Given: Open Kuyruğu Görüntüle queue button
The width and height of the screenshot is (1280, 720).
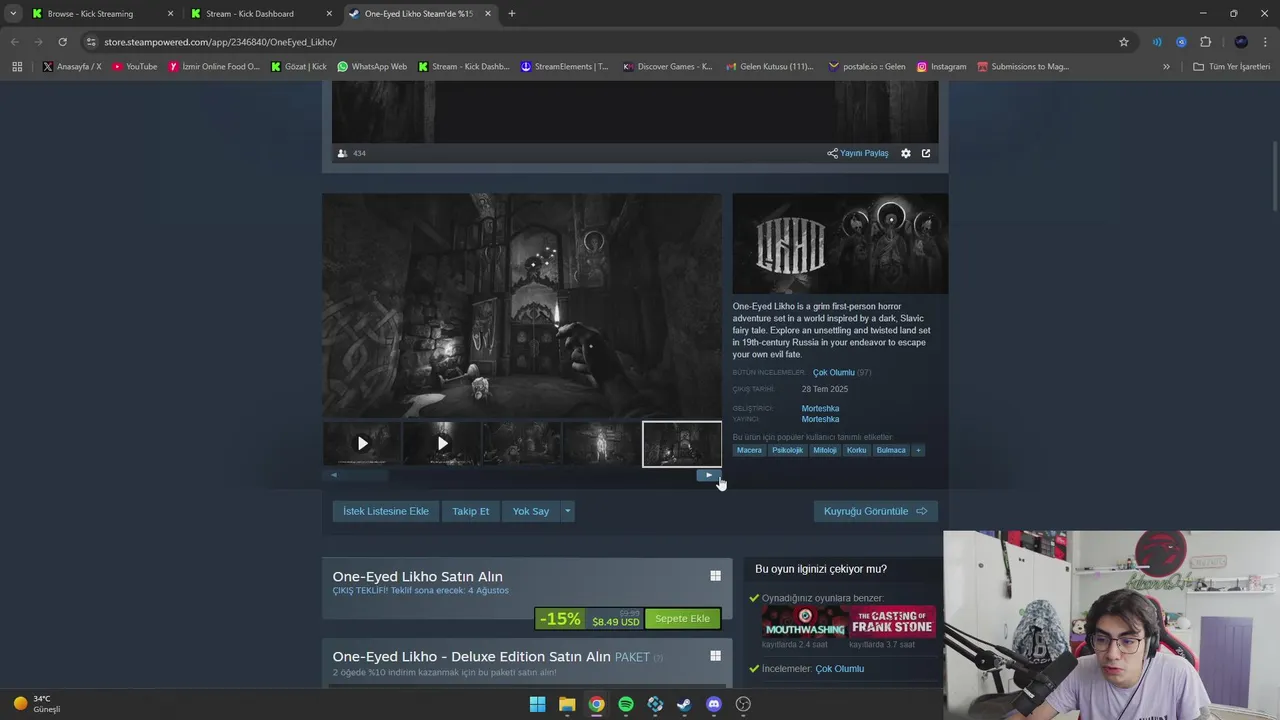Looking at the screenshot, I should pyautogui.click(x=875, y=511).
